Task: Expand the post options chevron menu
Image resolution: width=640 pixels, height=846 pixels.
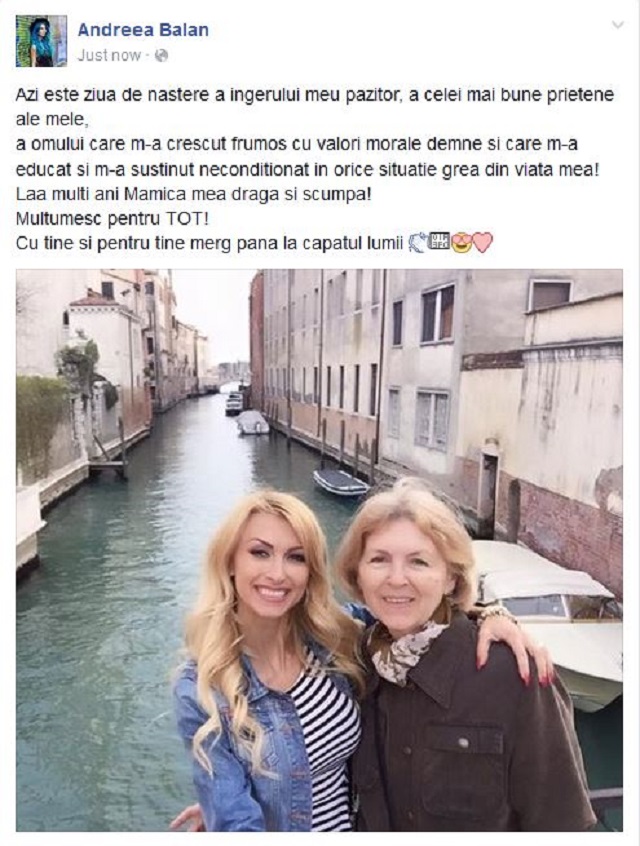Action: [617, 25]
